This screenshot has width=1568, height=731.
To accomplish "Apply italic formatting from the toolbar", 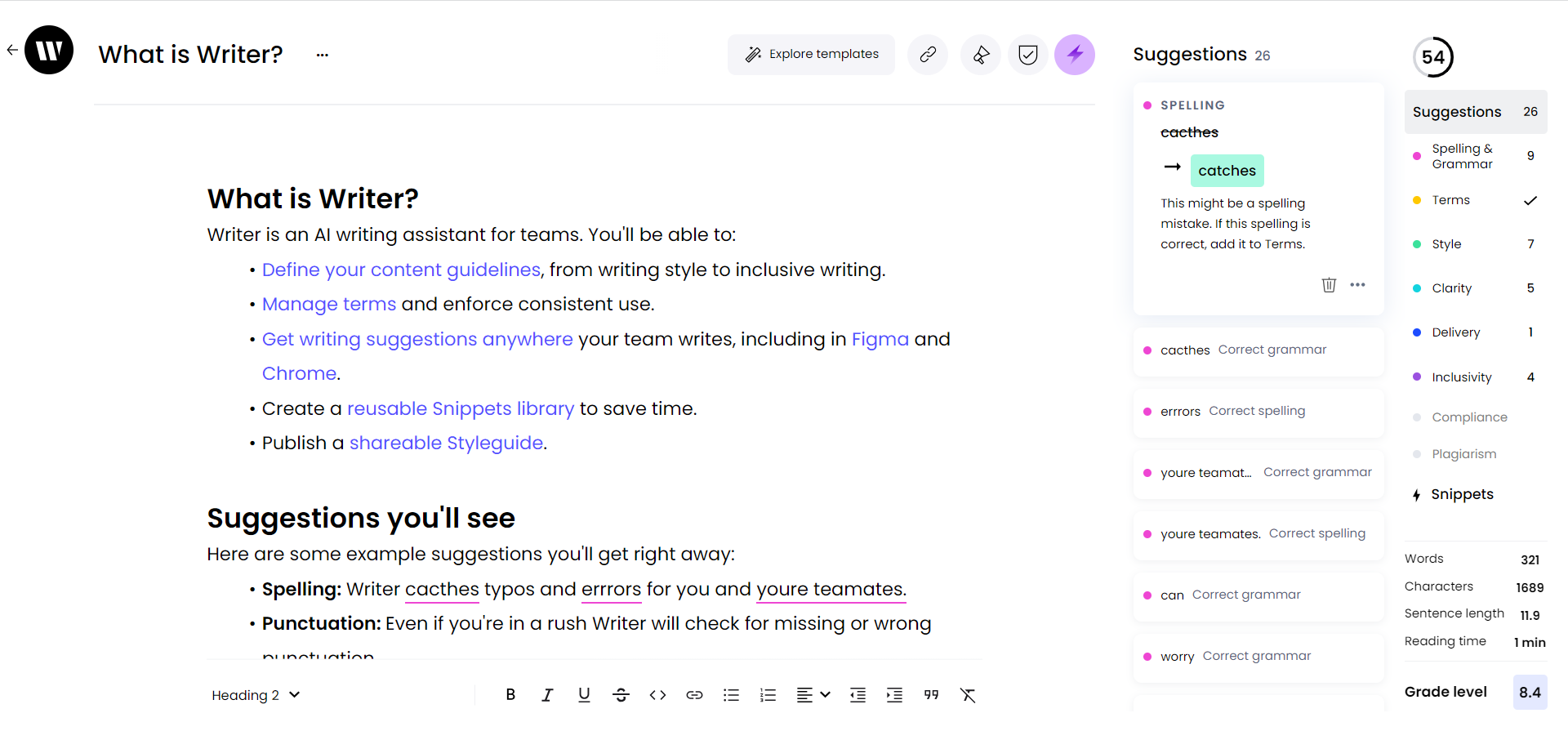I will coord(547,695).
